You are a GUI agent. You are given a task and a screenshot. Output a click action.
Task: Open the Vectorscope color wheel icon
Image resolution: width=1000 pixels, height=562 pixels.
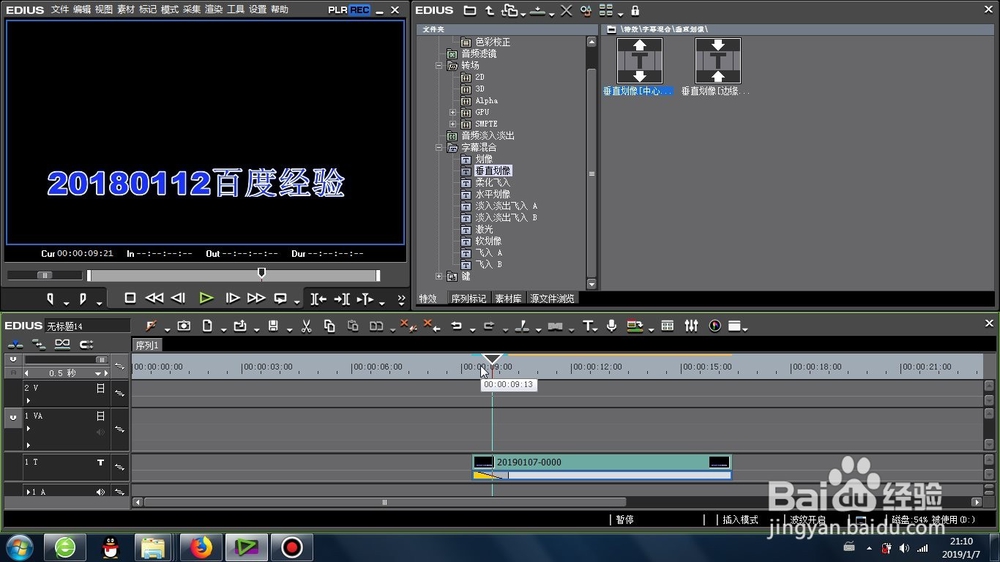click(x=715, y=326)
